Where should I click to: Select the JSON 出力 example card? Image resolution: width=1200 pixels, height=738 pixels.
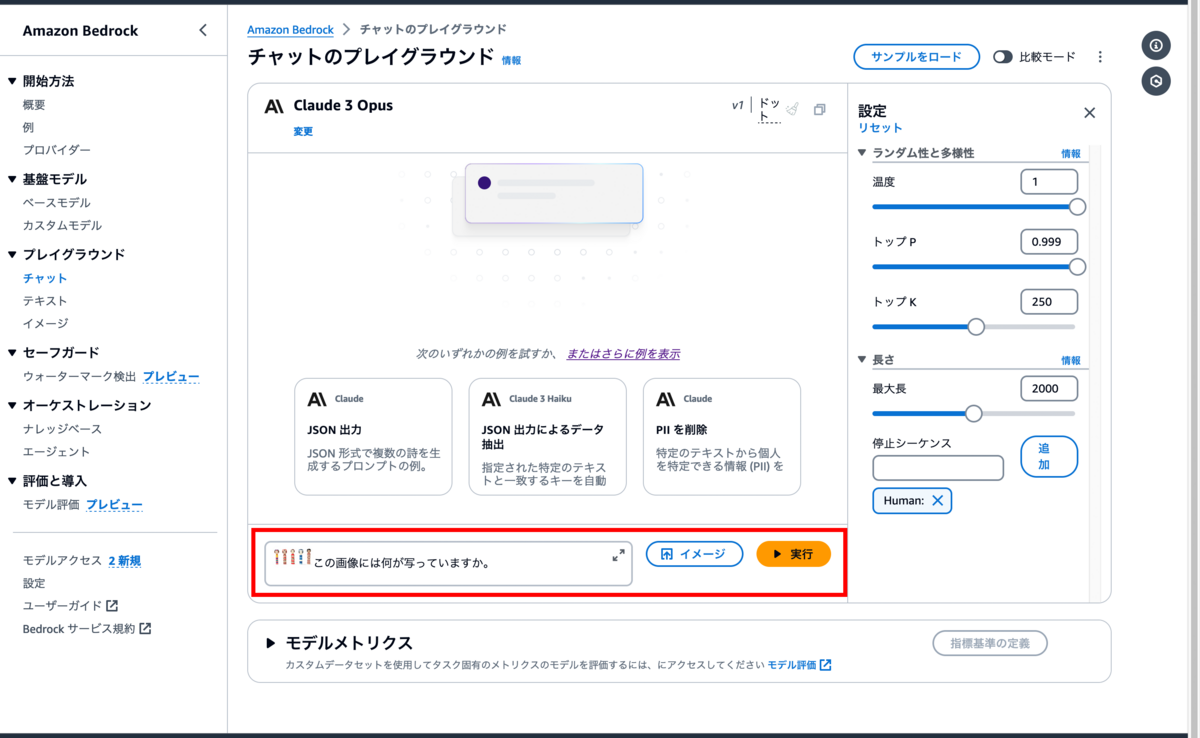pyautogui.click(x=373, y=436)
